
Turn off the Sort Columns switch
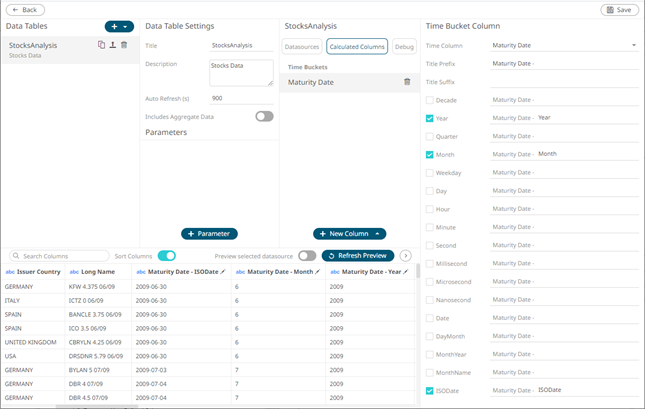[167, 256]
